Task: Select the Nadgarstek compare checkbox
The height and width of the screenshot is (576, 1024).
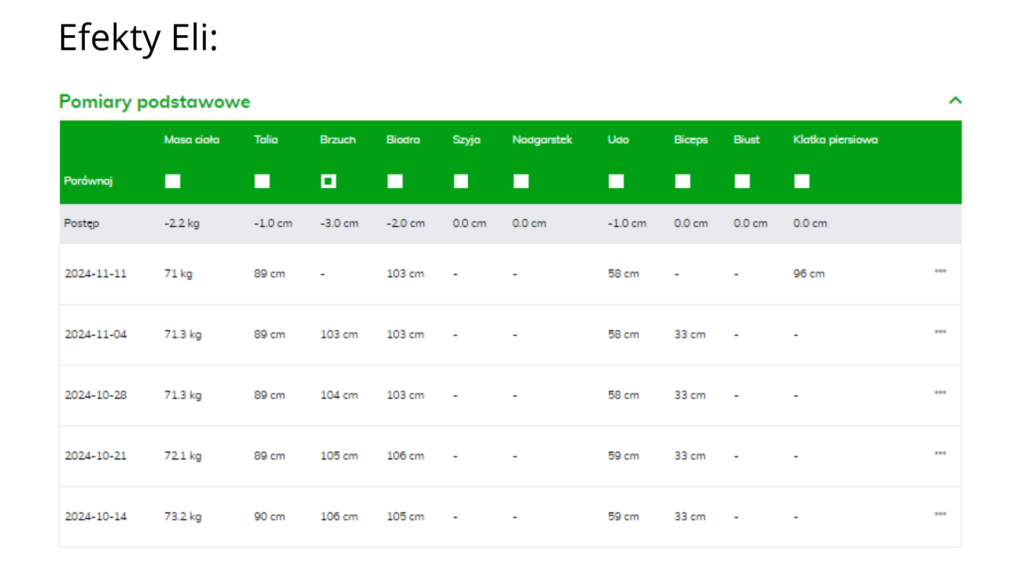Action: tap(521, 181)
